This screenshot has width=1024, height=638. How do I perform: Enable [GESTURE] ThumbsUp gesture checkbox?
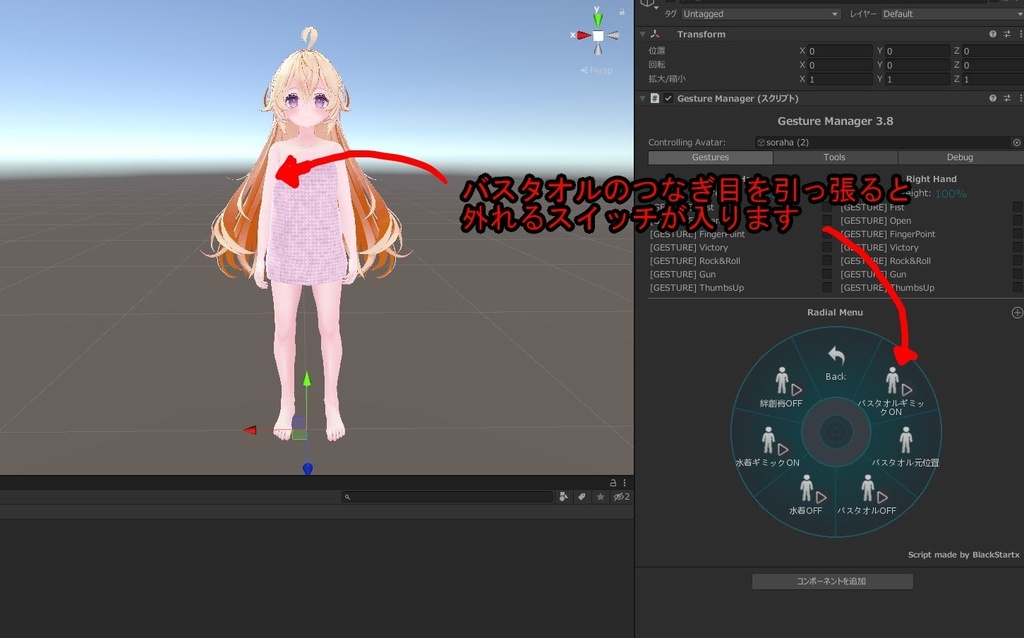827,287
